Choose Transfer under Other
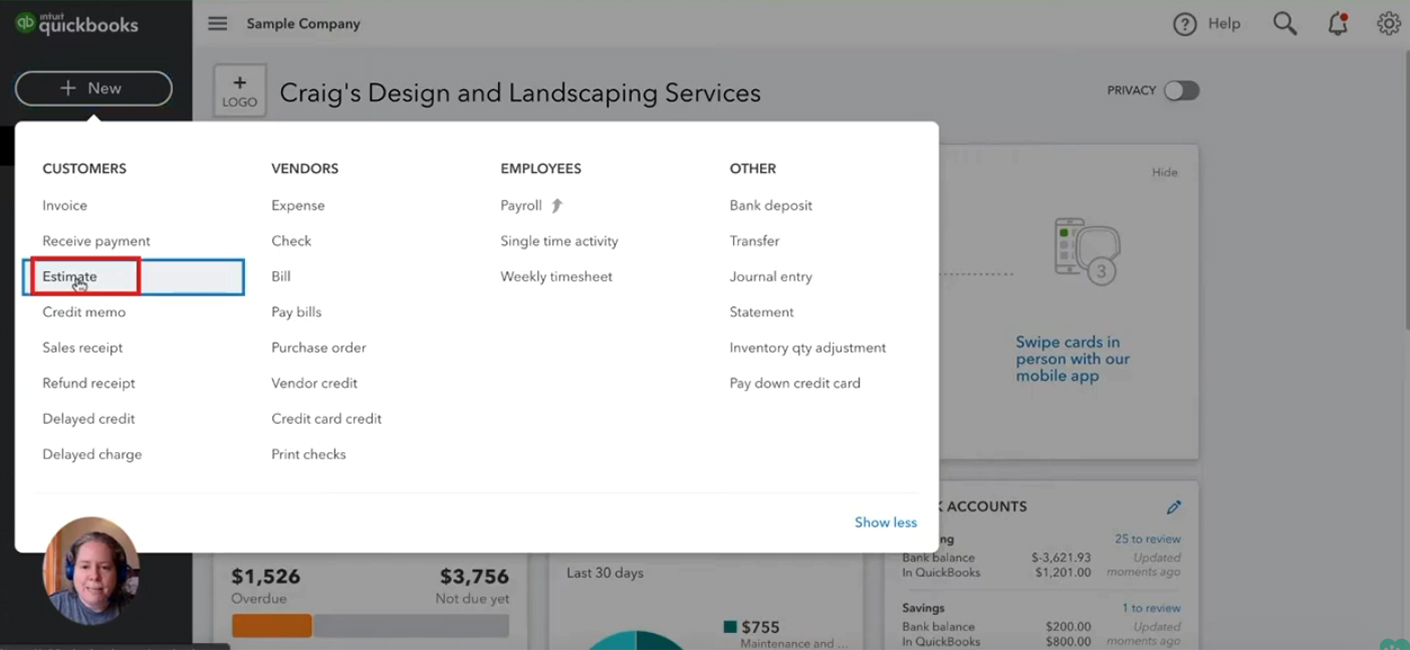Viewport: 1410px width, 650px height. coord(755,241)
